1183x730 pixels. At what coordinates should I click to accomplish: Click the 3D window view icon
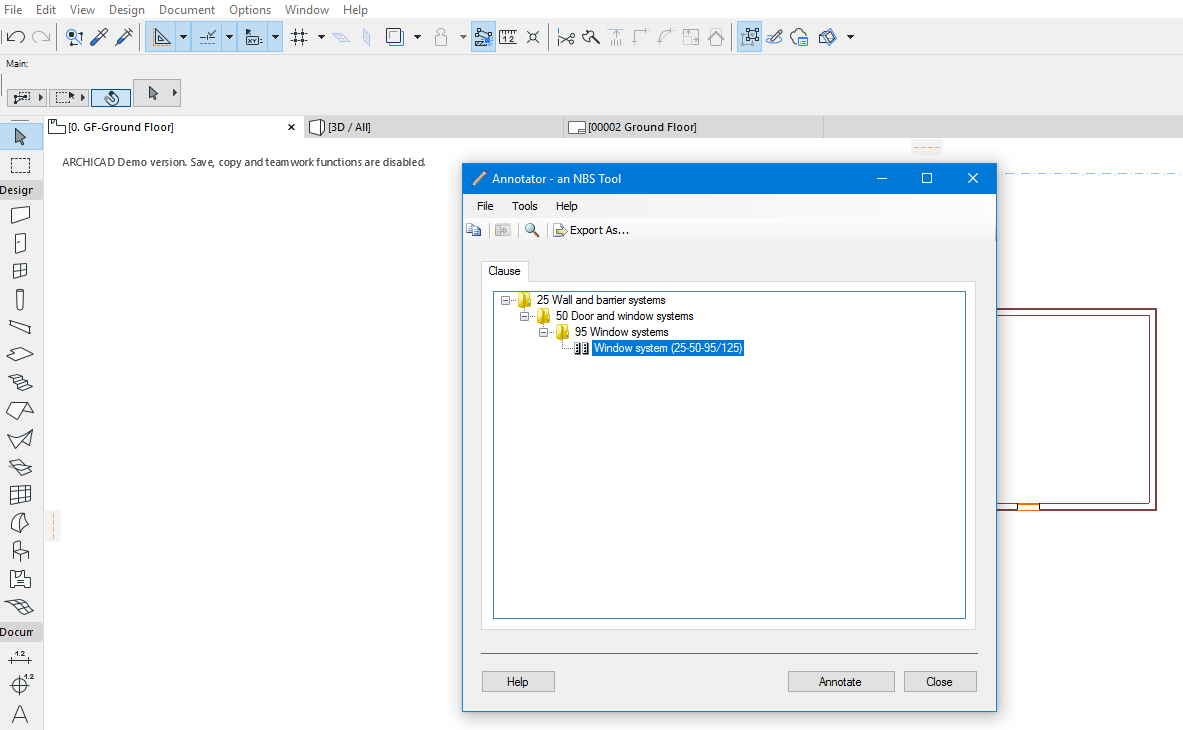tap(828, 37)
